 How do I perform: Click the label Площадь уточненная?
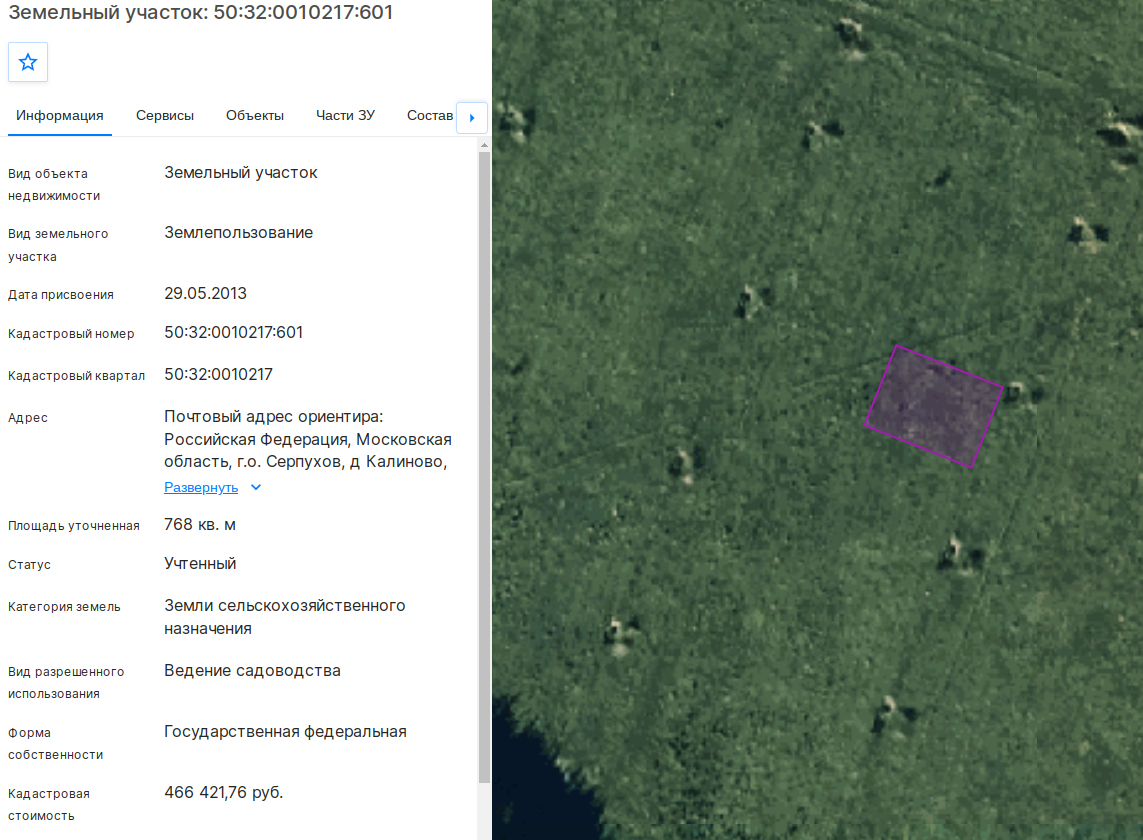tap(74, 526)
